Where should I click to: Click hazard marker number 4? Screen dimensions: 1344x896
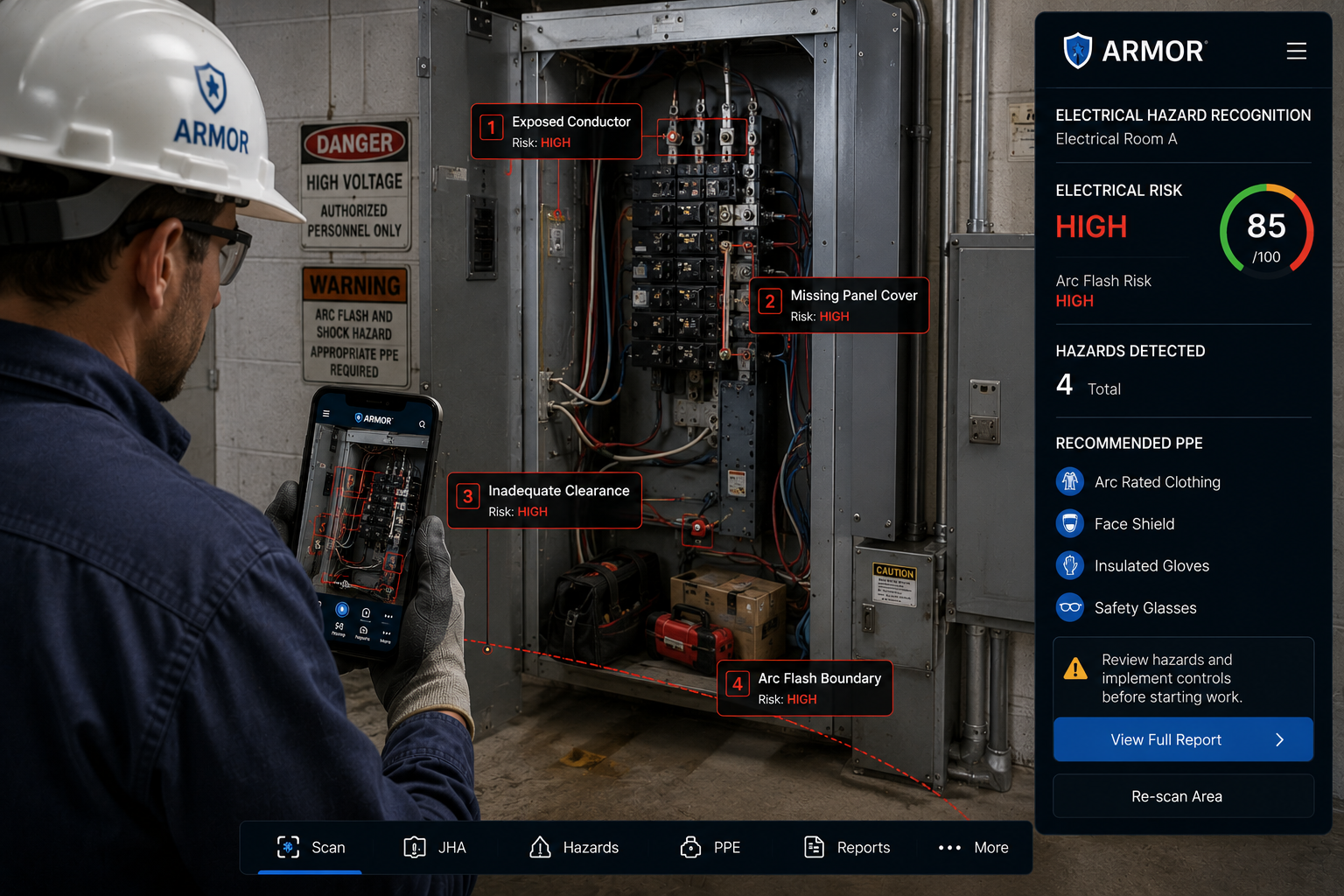click(x=738, y=684)
